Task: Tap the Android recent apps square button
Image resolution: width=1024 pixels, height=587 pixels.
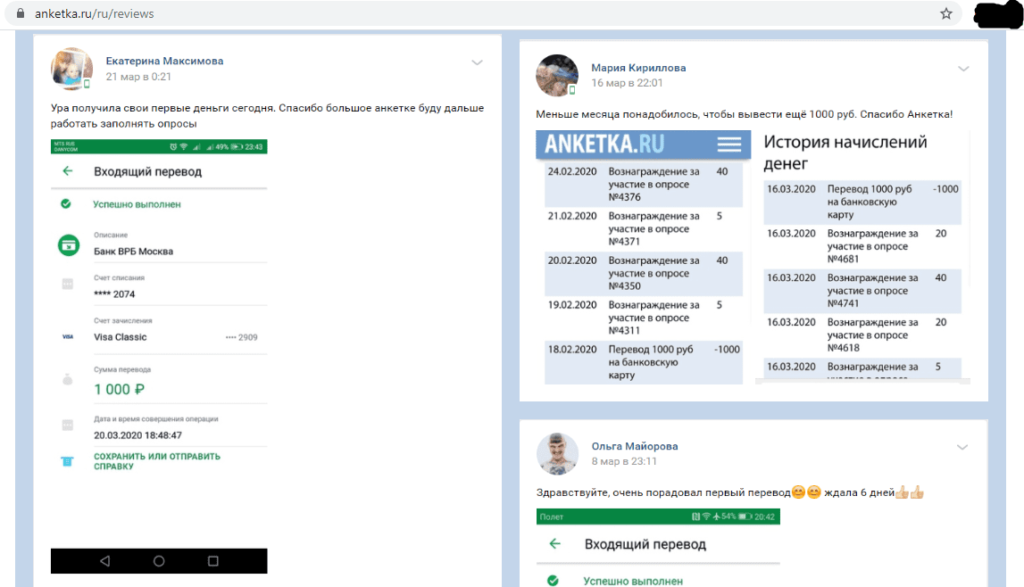Action: coord(213,561)
